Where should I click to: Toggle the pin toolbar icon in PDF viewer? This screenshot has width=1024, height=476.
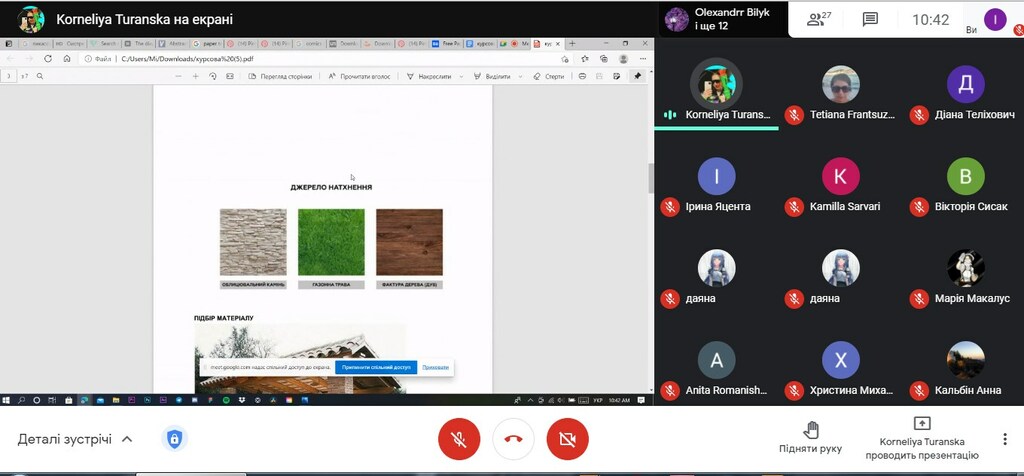(x=638, y=76)
